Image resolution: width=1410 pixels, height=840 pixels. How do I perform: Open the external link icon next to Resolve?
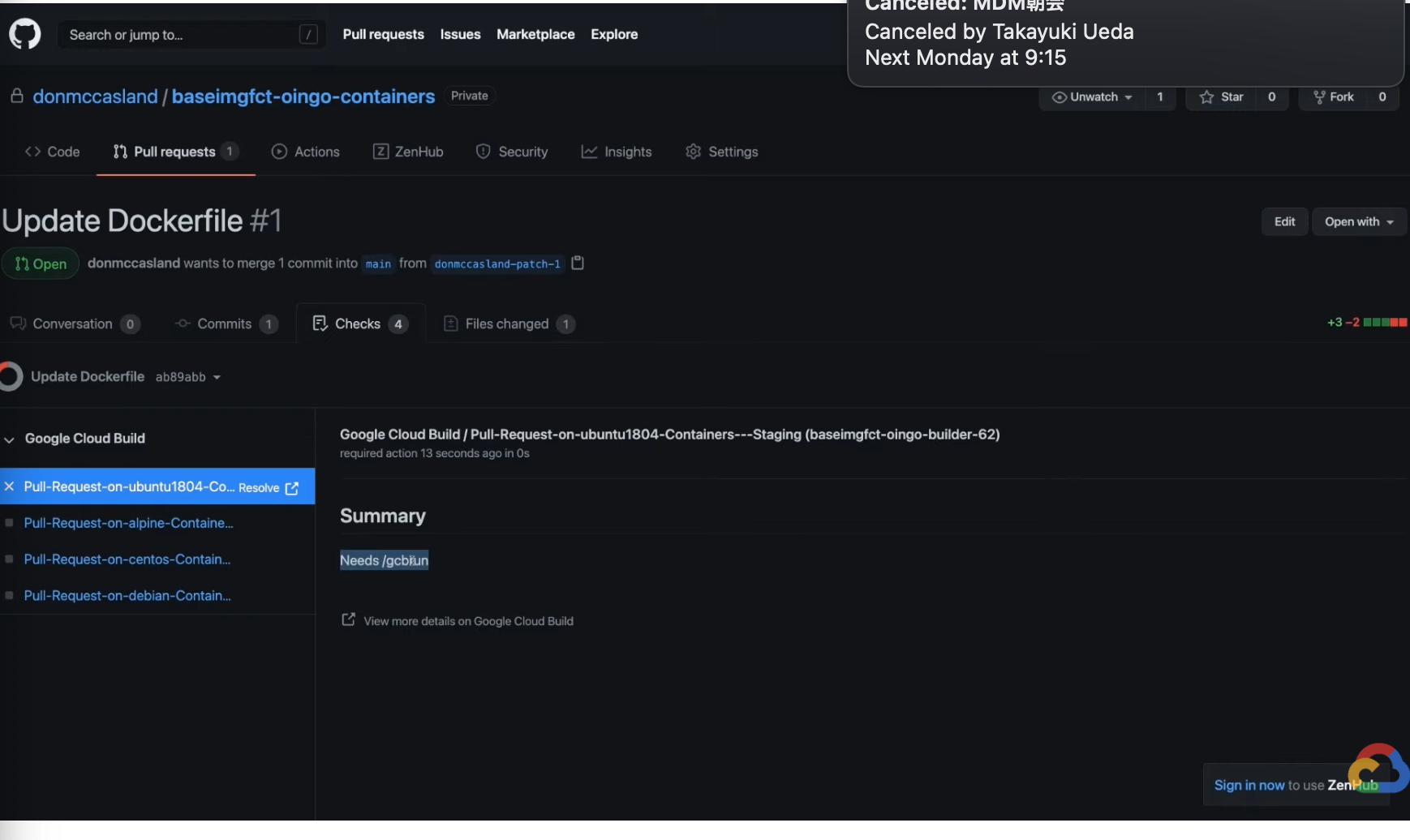click(292, 488)
